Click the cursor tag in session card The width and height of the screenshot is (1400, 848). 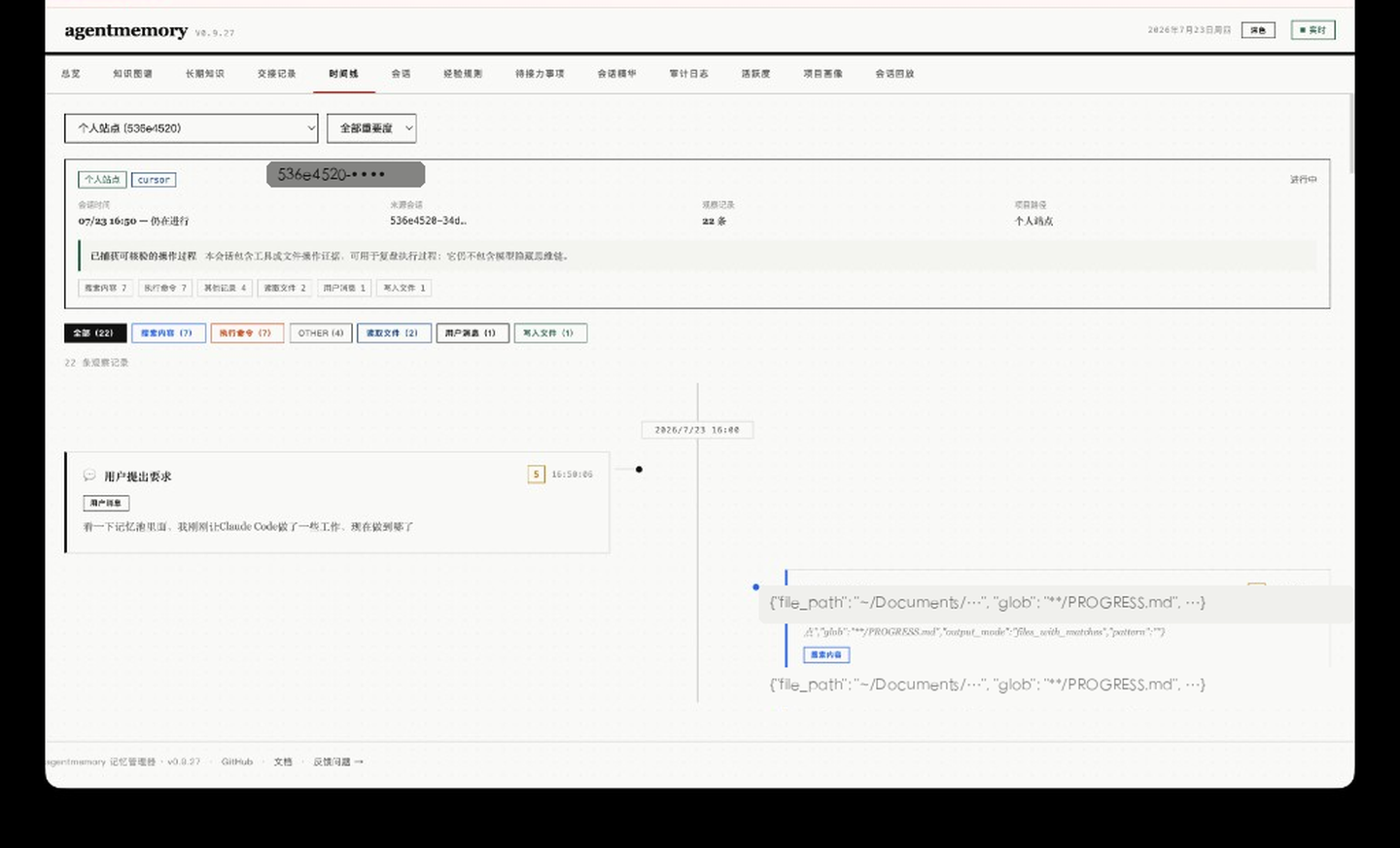[154, 180]
